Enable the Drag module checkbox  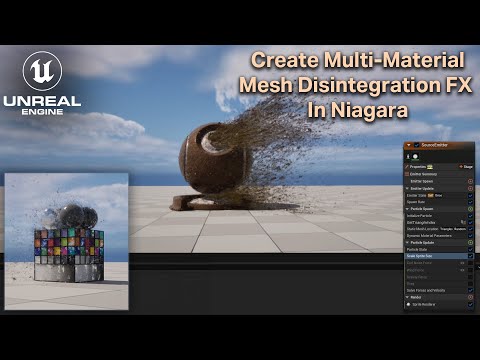[x=470, y=284]
